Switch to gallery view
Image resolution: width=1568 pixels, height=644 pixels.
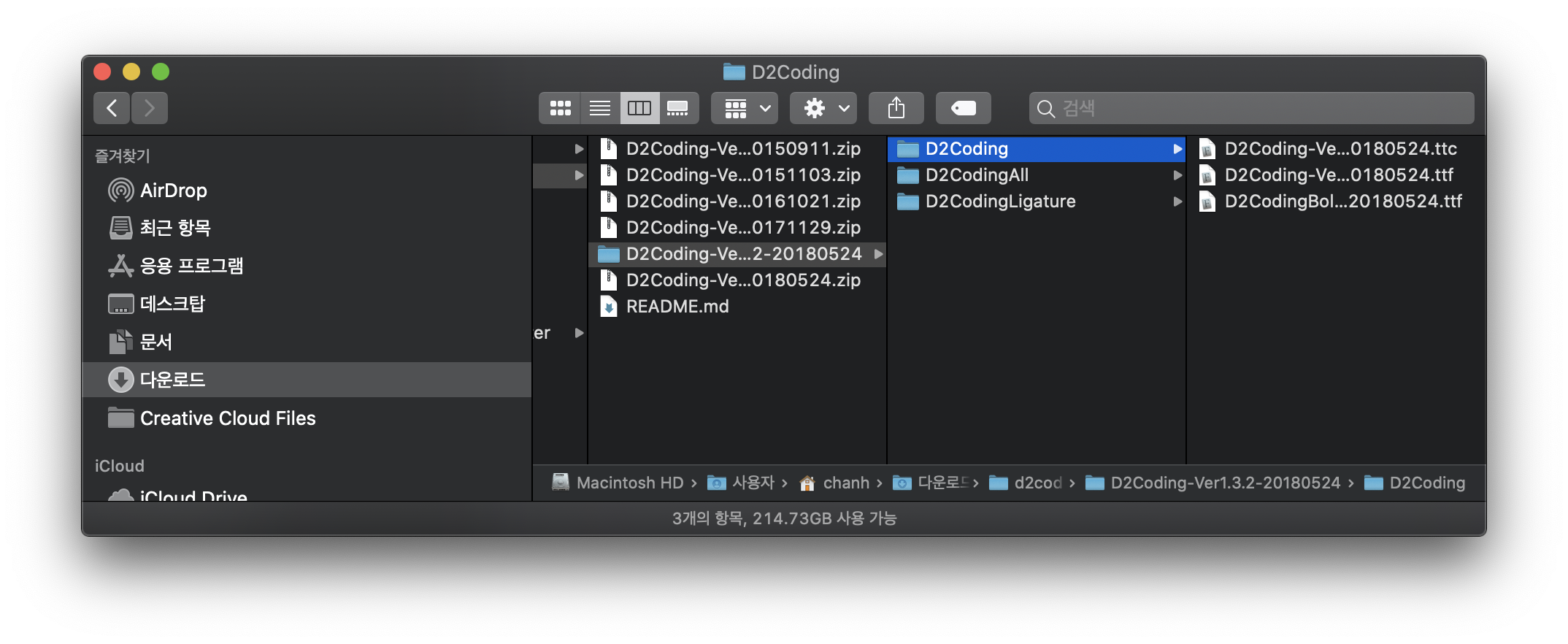679,108
